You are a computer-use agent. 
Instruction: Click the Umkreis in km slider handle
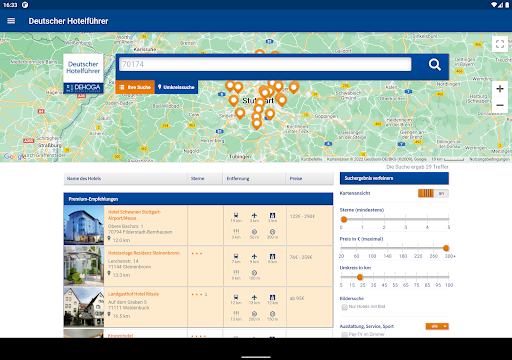coord(360,277)
